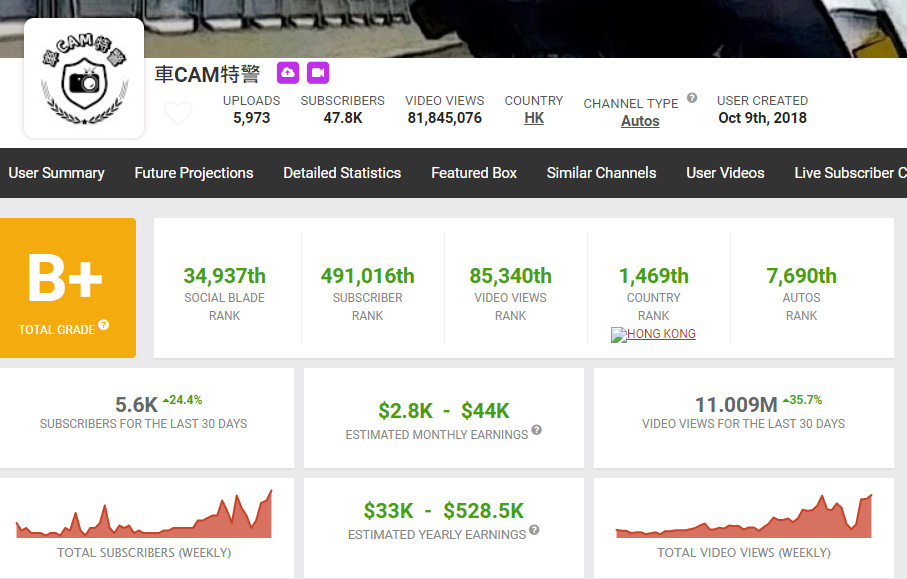The image size is (907, 579).
Task: Open the Detailed Statistics tab
Action: pos(342,173)
